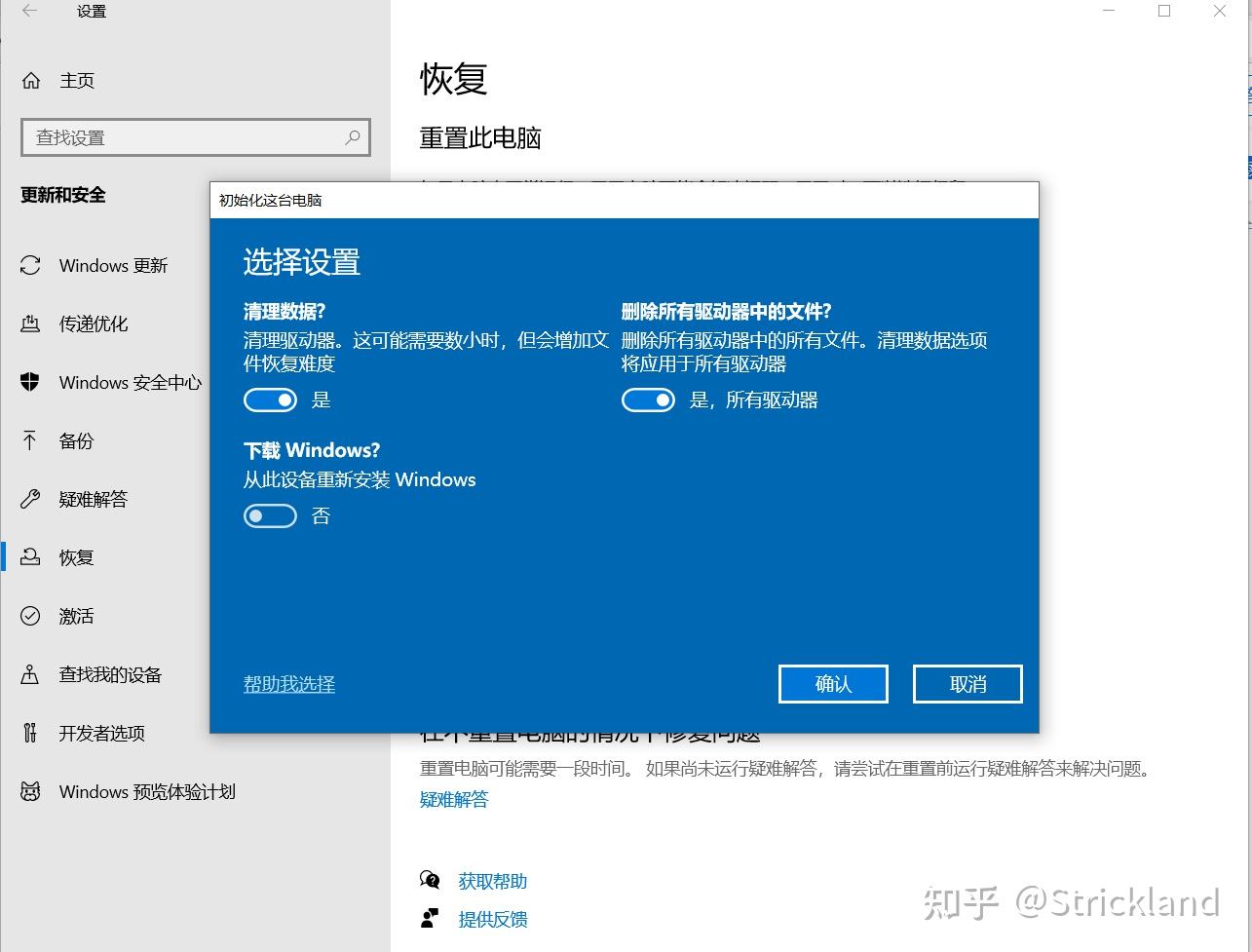Open Windows 安全中心 shield icon
The image size is (1252, 952).
point(31,382)
